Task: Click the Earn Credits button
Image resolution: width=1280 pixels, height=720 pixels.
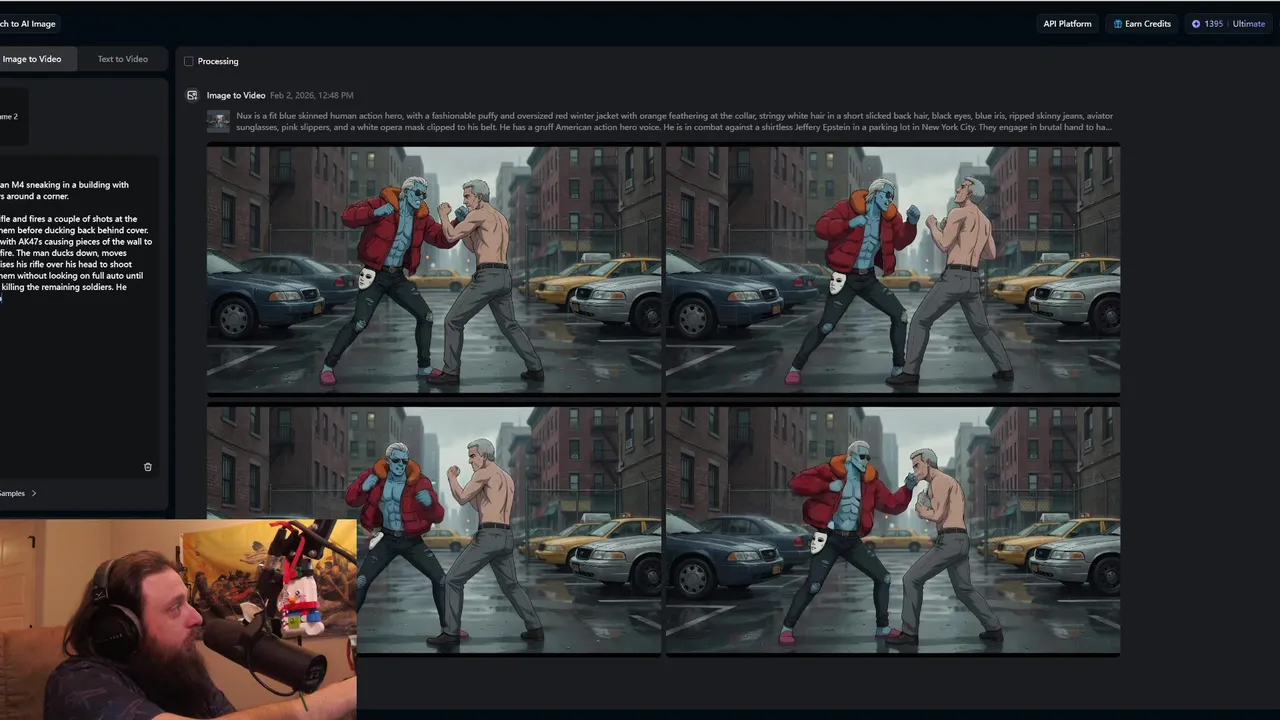Action: click(x=1142, y=24)
